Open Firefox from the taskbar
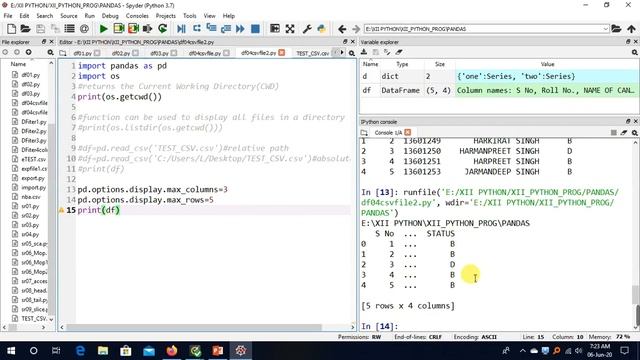The height and width of the screenshot is (360, 640). 172,351
